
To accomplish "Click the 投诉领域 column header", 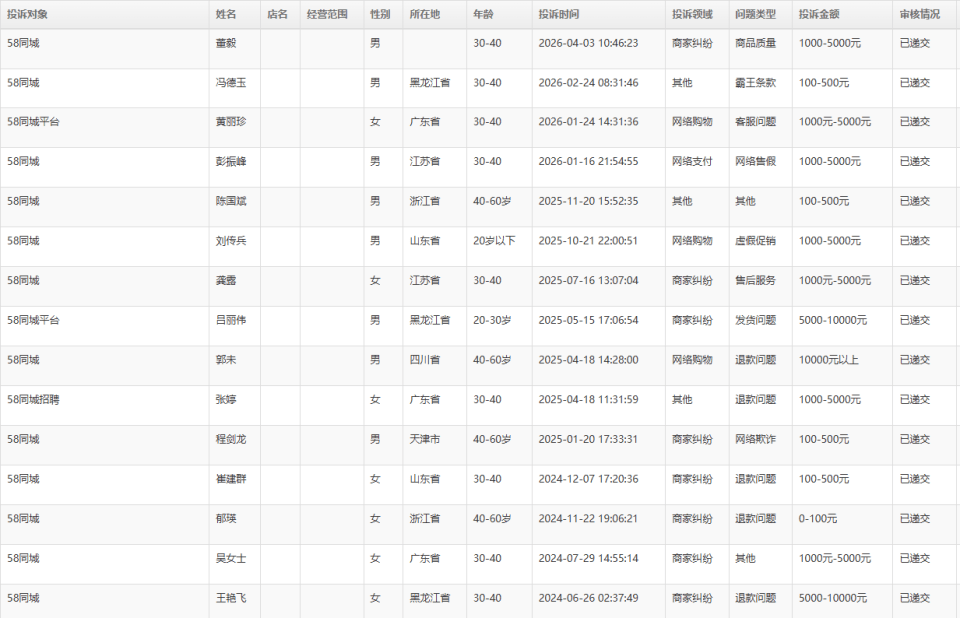I will pos(697,14).
